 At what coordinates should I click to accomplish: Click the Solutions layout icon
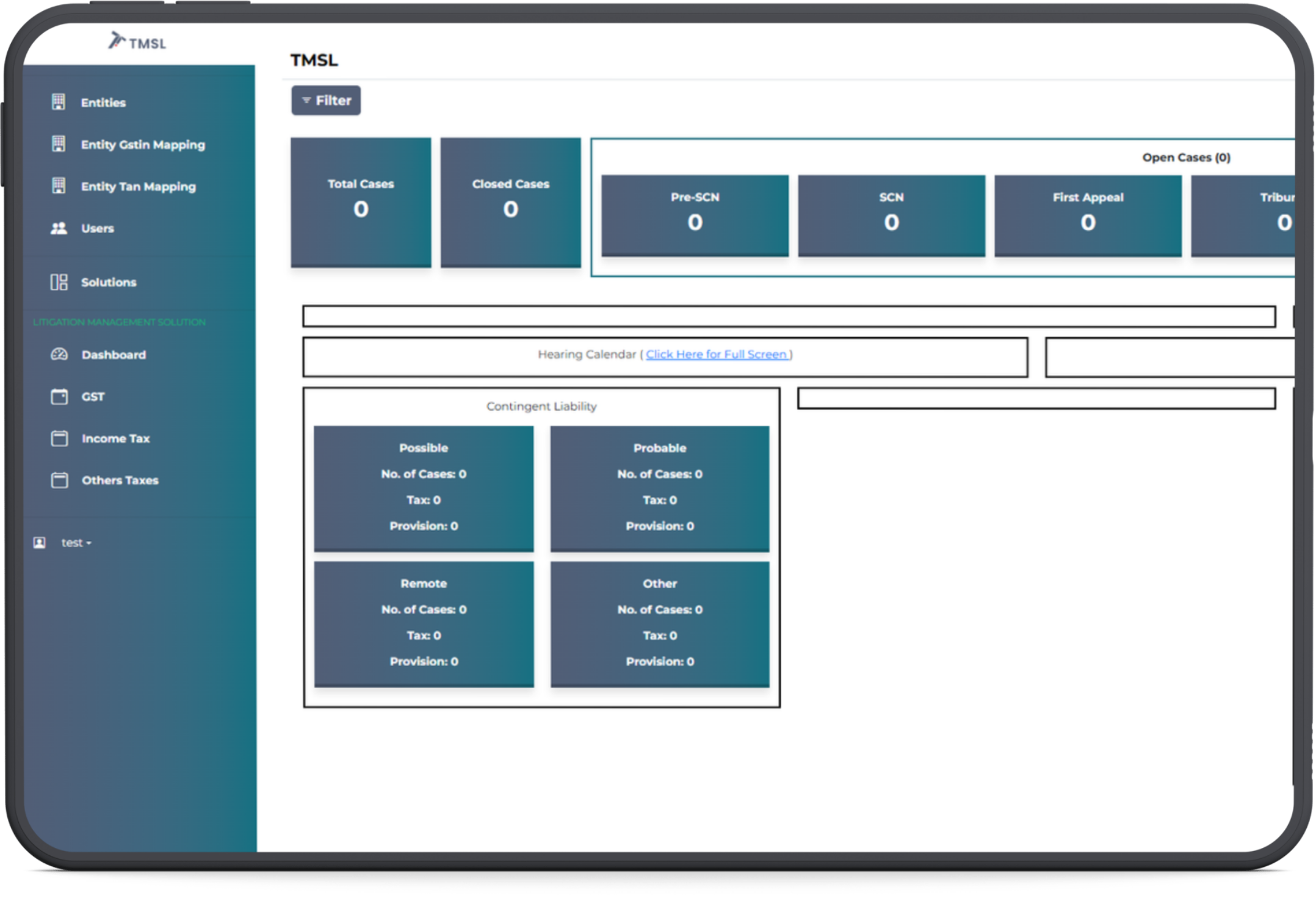(59, 282)
